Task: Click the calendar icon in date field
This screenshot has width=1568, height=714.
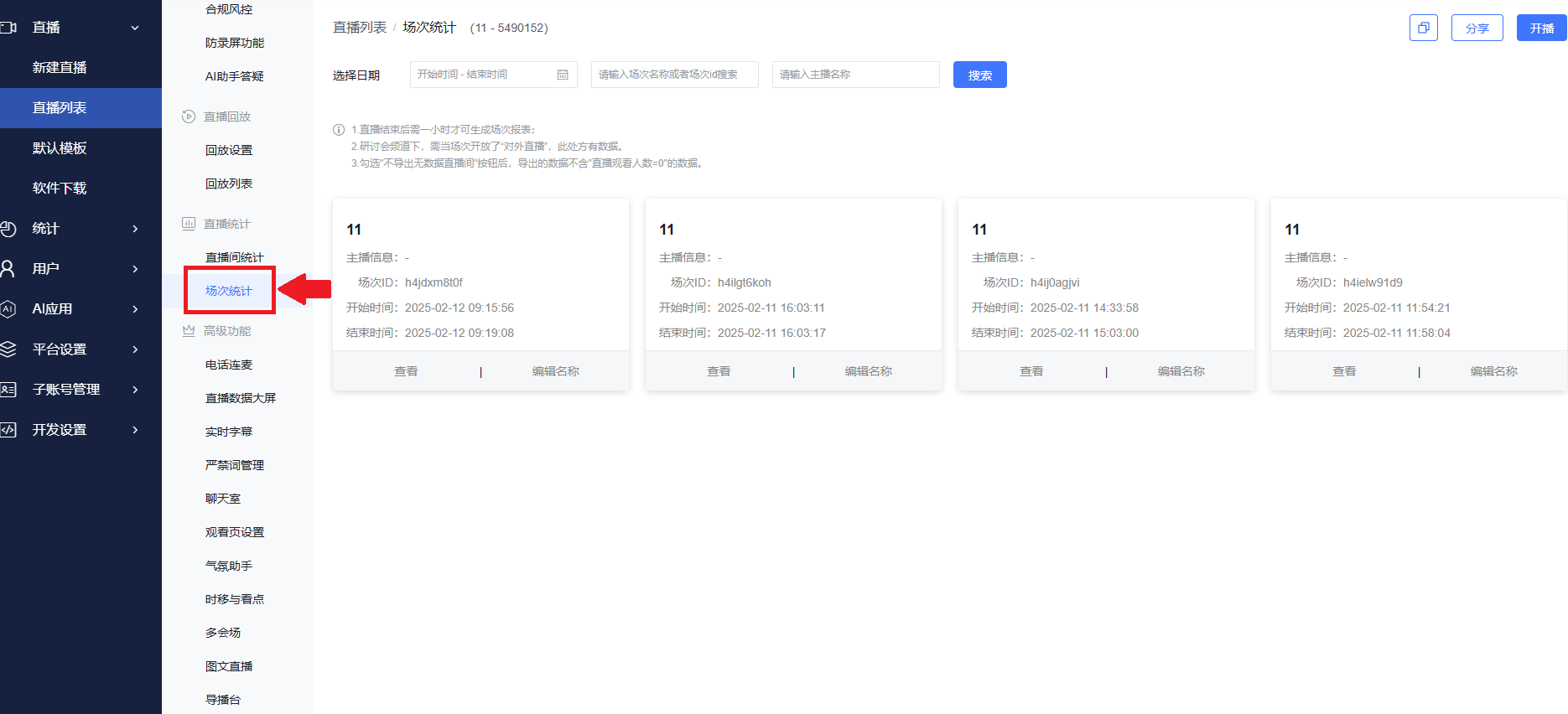Action: click(x=563, y=75)
